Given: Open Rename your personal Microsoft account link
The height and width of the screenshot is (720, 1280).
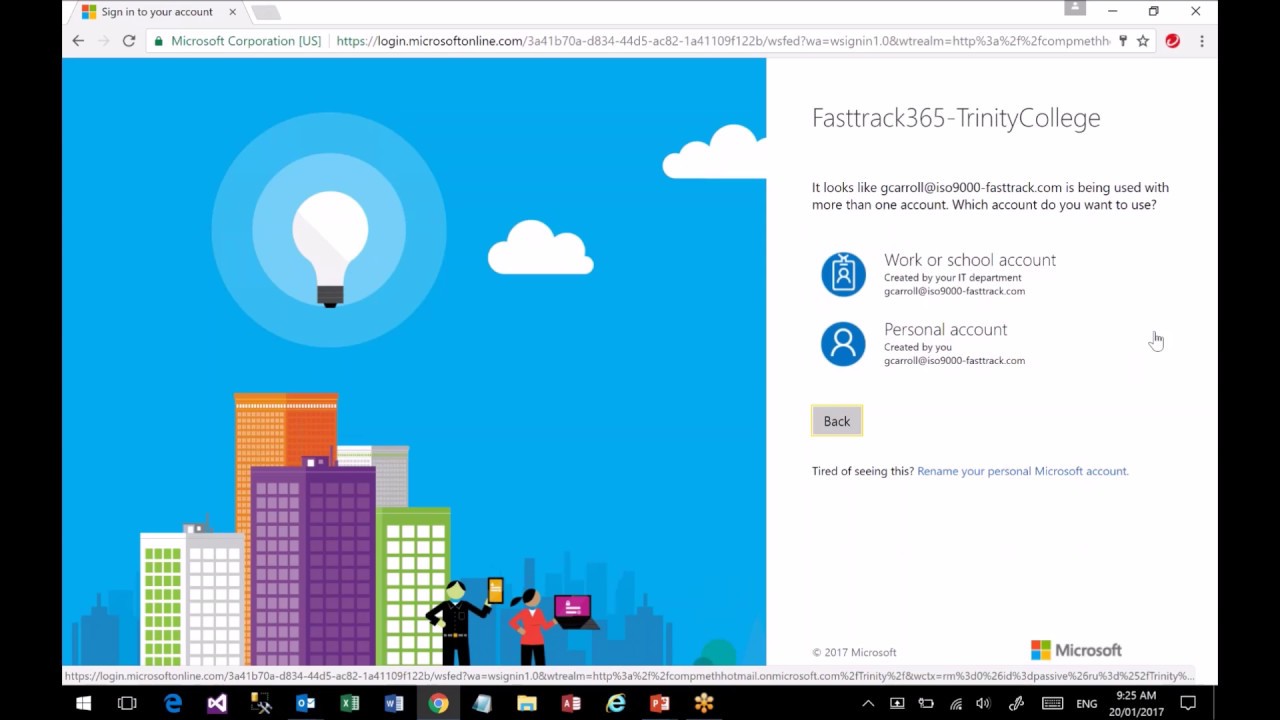Looking at the screenshot, I should click(1022, 471).
